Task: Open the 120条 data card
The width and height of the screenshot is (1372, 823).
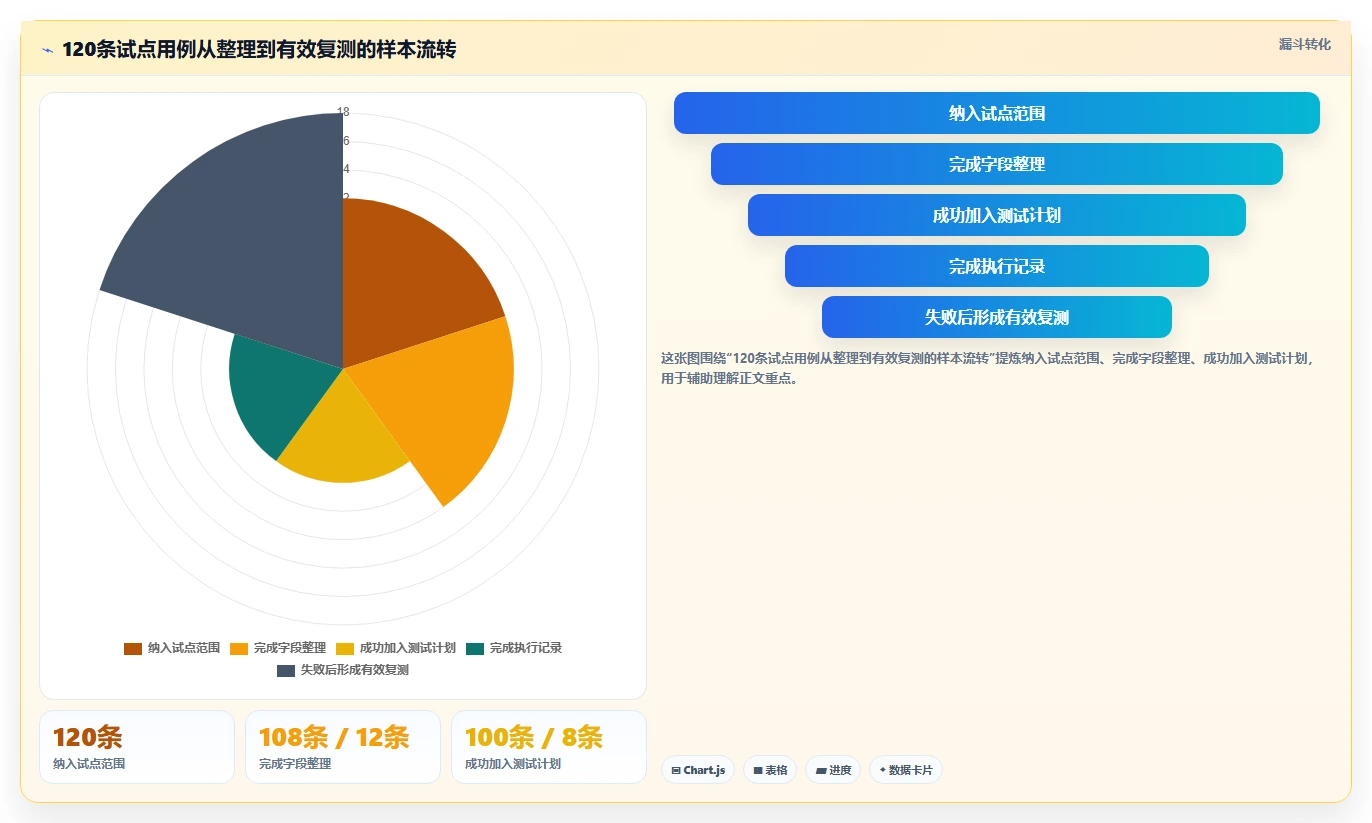Action: [x=137, y=747]
